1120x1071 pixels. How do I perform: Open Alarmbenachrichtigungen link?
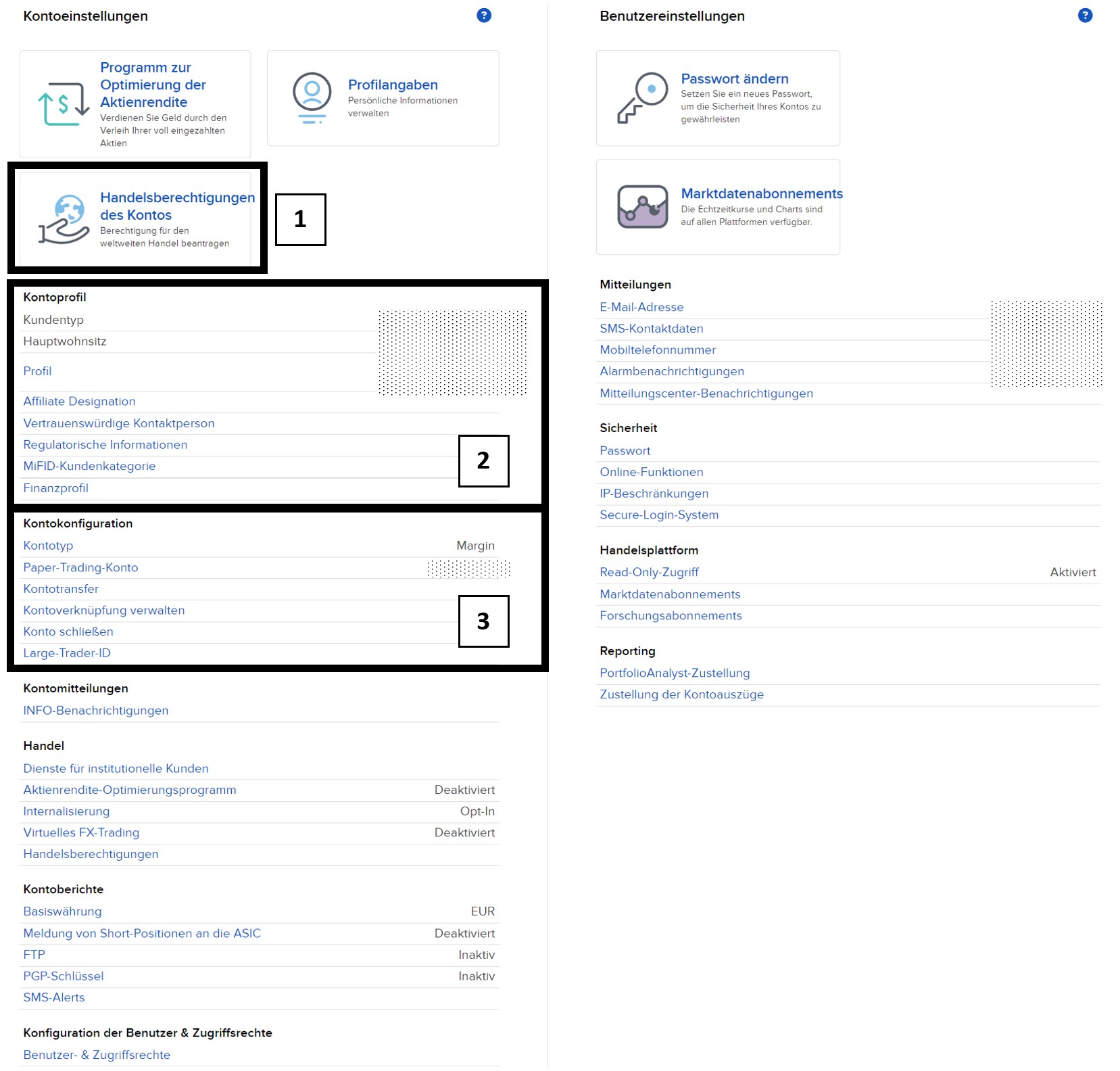[672, 371]
